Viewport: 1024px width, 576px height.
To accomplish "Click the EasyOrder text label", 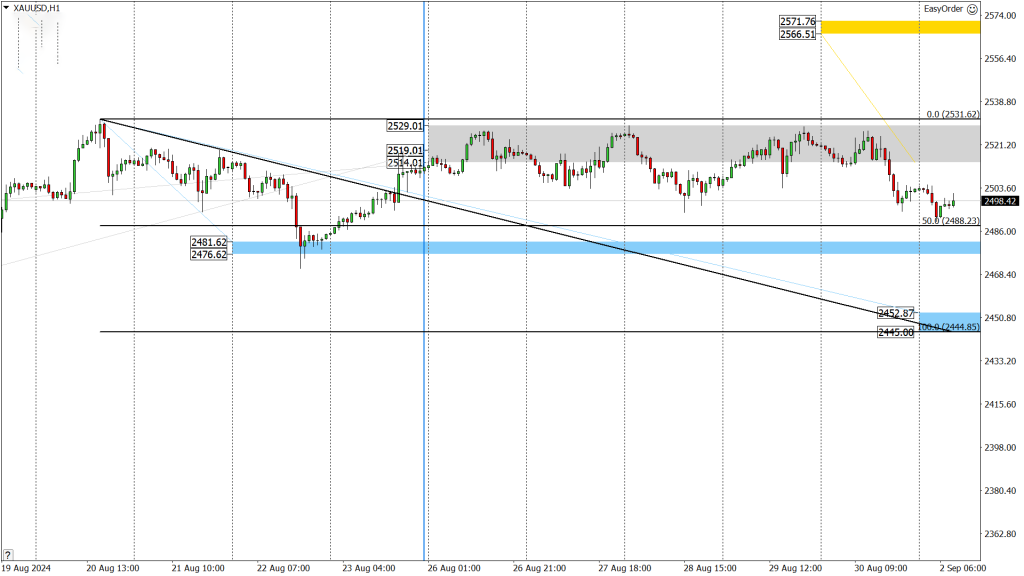I will pyautogui.click(x=943, y=9).
